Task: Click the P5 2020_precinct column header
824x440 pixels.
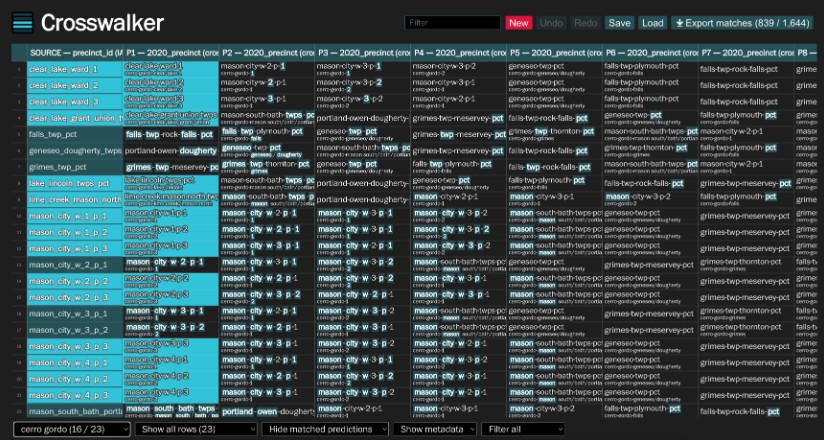Action: [554, 52]
